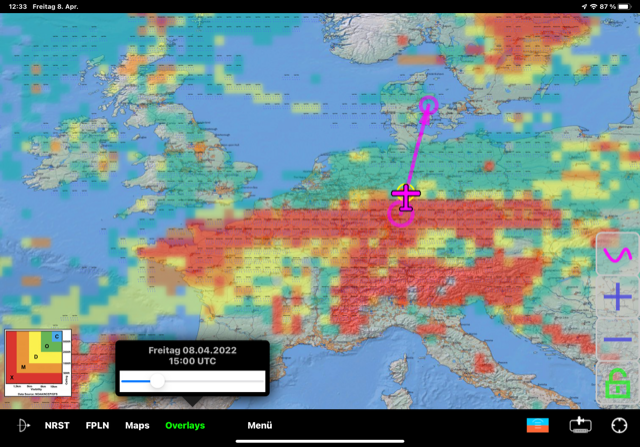The width and height of the screenshot is (640, 447).
Task: Tap the magenta route wave button
Action: coord(617,254)
